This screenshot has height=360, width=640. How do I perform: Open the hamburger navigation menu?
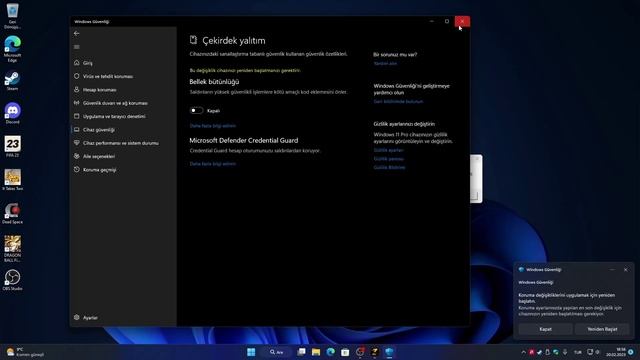coord(77,47)
